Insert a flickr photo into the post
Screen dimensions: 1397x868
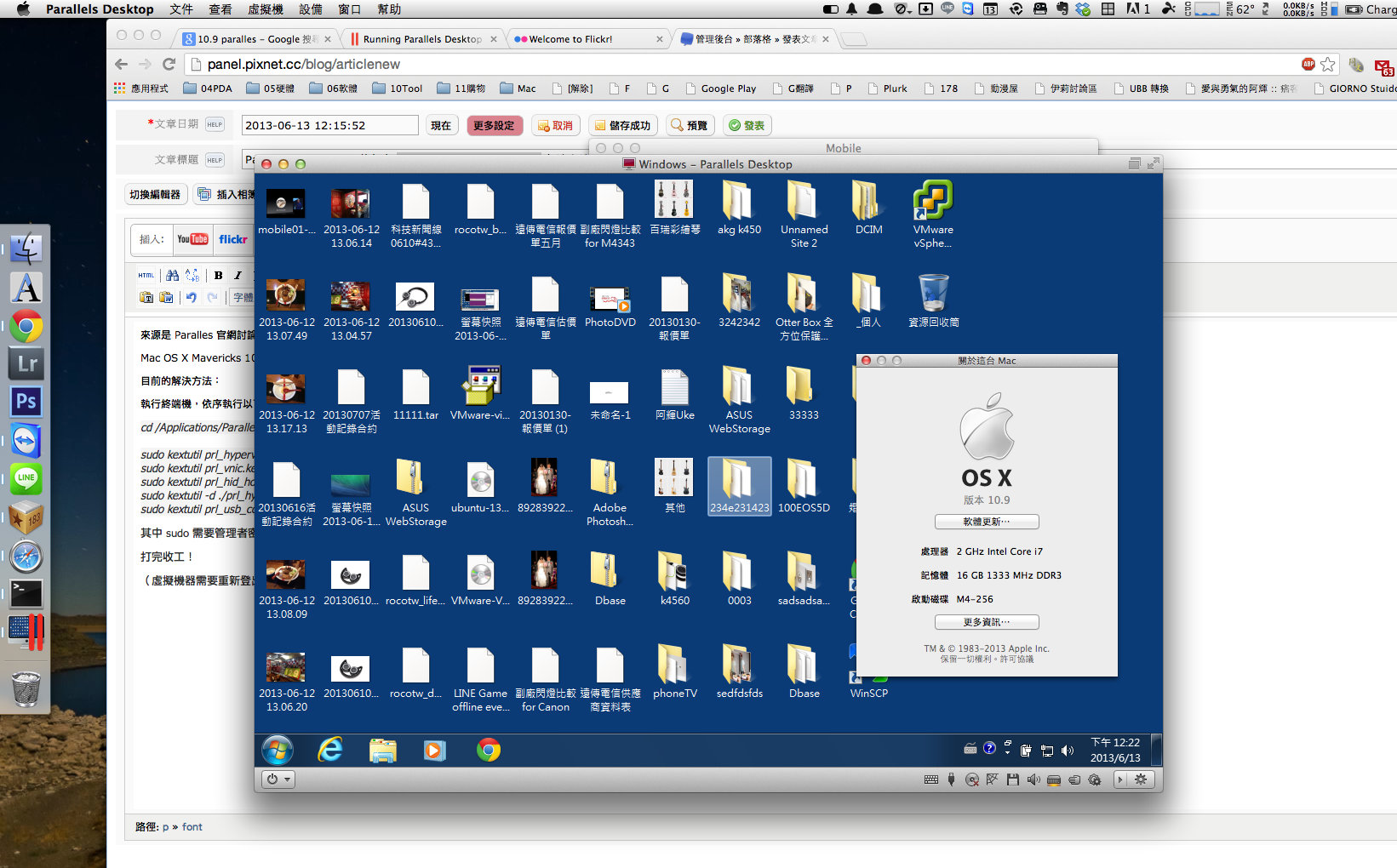pos(233,239)
